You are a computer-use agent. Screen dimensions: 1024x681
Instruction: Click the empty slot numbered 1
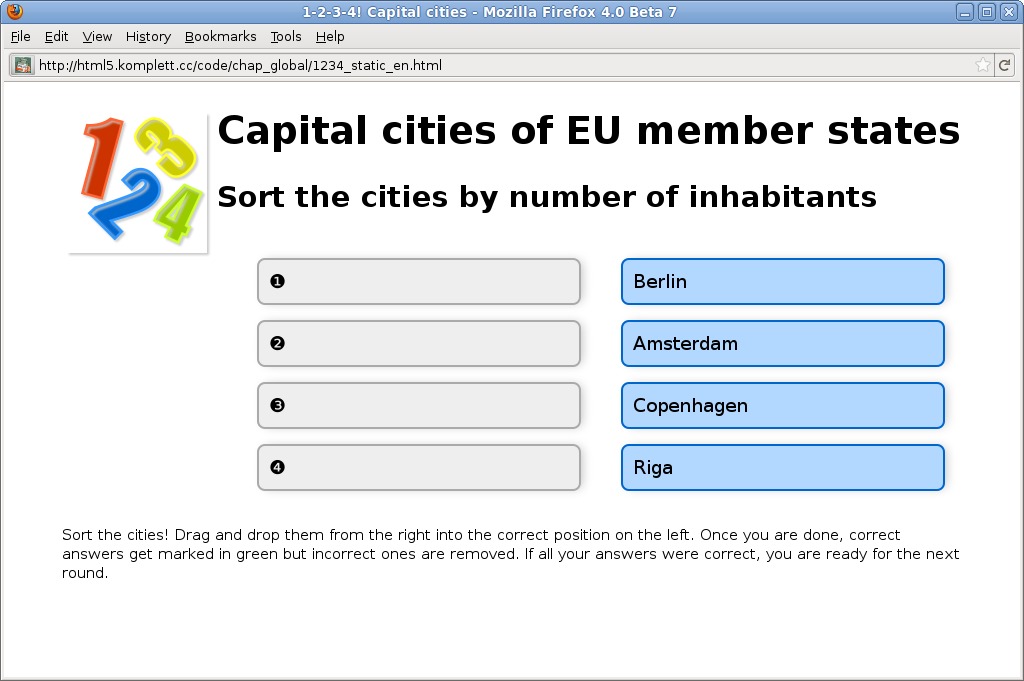pyautogui.click(x=418, y=281)
